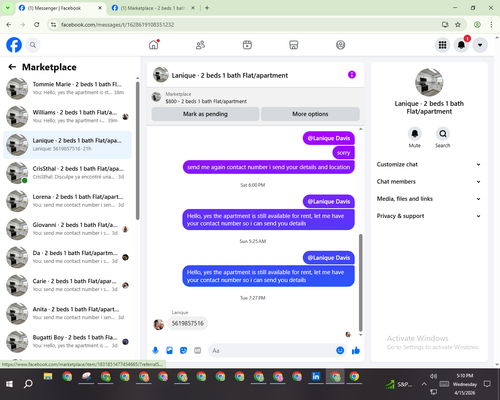The width and height of the screenshot is (500, 400).
Task: Reload the page
Action: tap(37, 25)
